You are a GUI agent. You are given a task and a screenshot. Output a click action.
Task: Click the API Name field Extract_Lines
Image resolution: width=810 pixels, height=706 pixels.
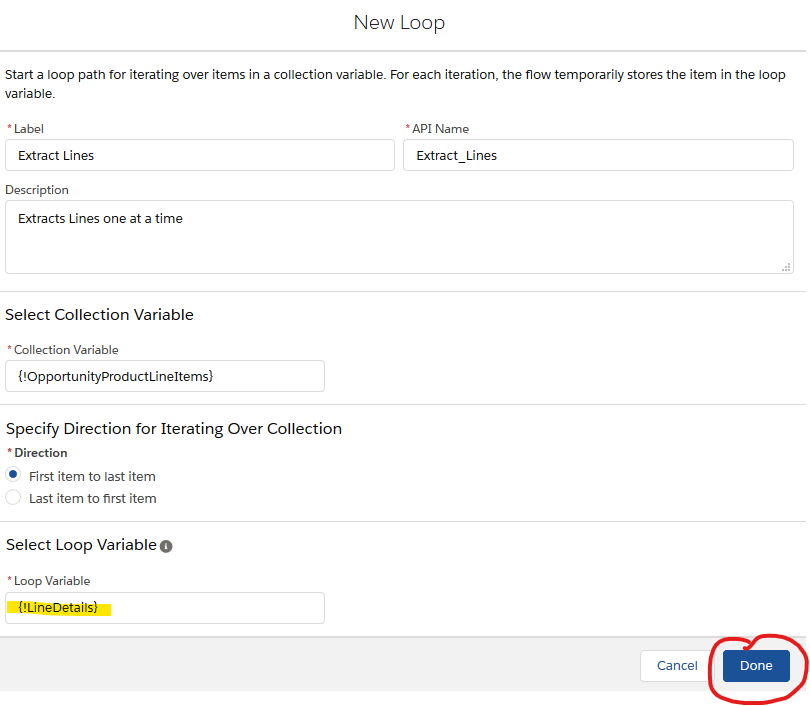click(598, 155)
